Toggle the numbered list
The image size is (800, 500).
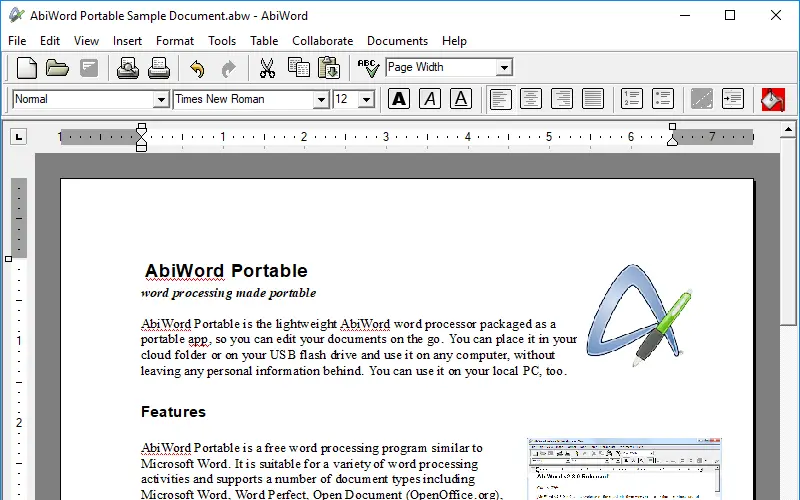click(x=632, y=99)
